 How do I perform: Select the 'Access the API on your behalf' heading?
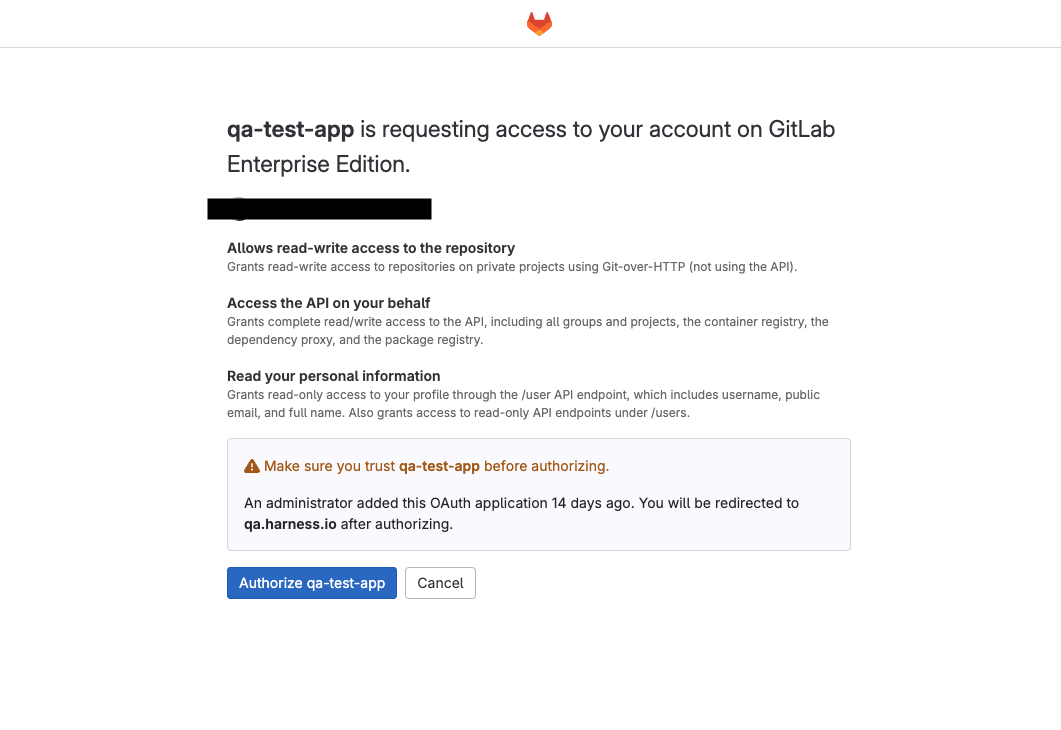[x=328, y=303]
